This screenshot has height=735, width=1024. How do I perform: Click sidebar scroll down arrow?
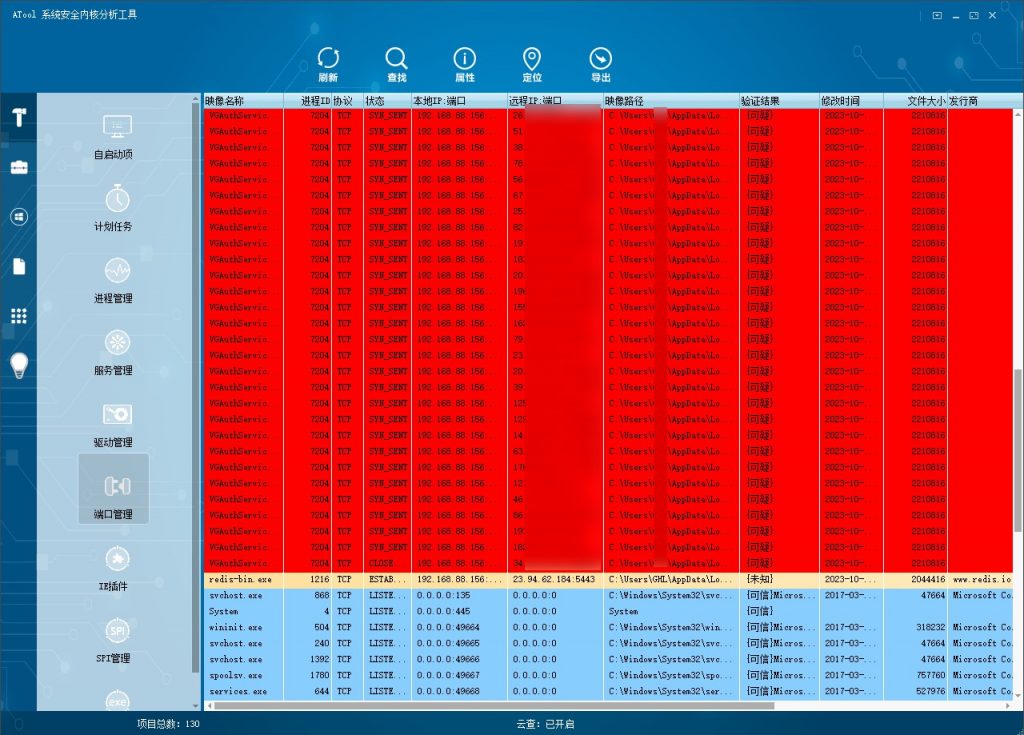[195, 706]
